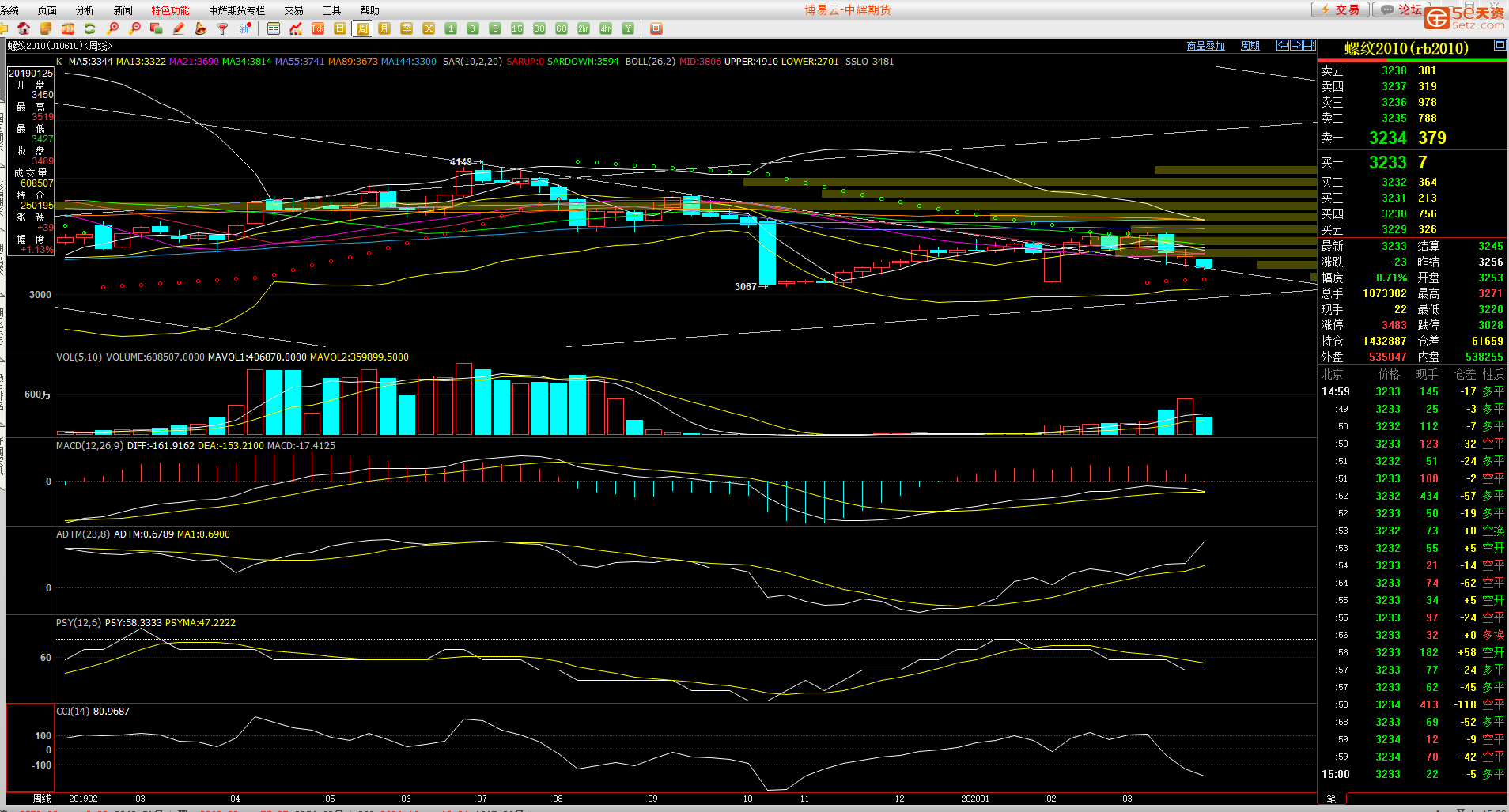Toggle the monthly 月 period button

pos(384,28)
